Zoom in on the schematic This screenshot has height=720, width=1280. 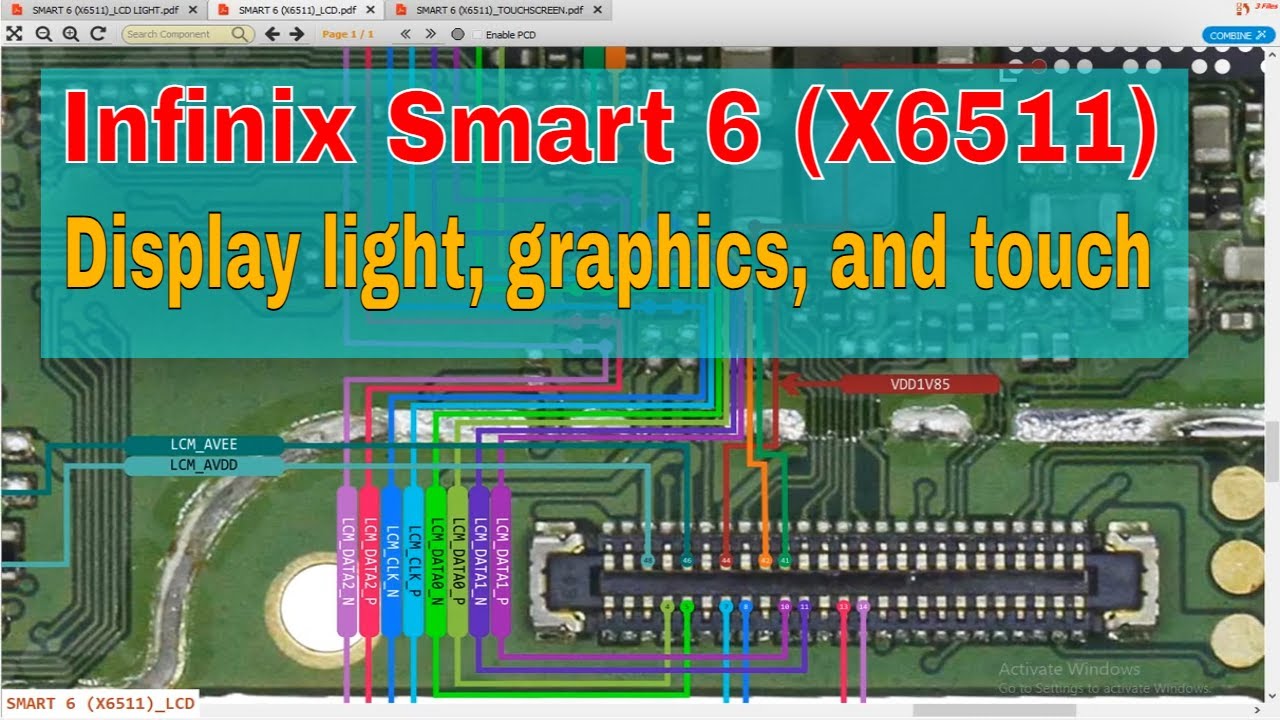tap(70, 33)
